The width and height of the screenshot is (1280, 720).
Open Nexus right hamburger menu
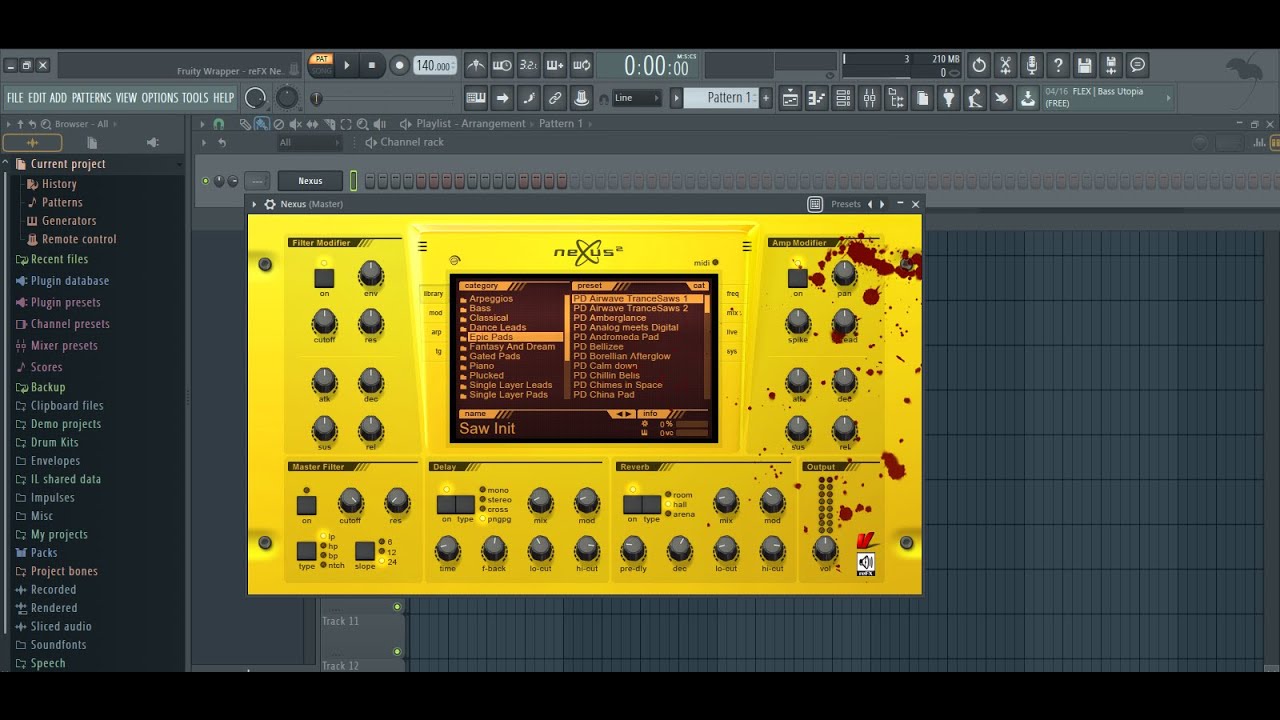pyautogui.click(x=746, y=246)
